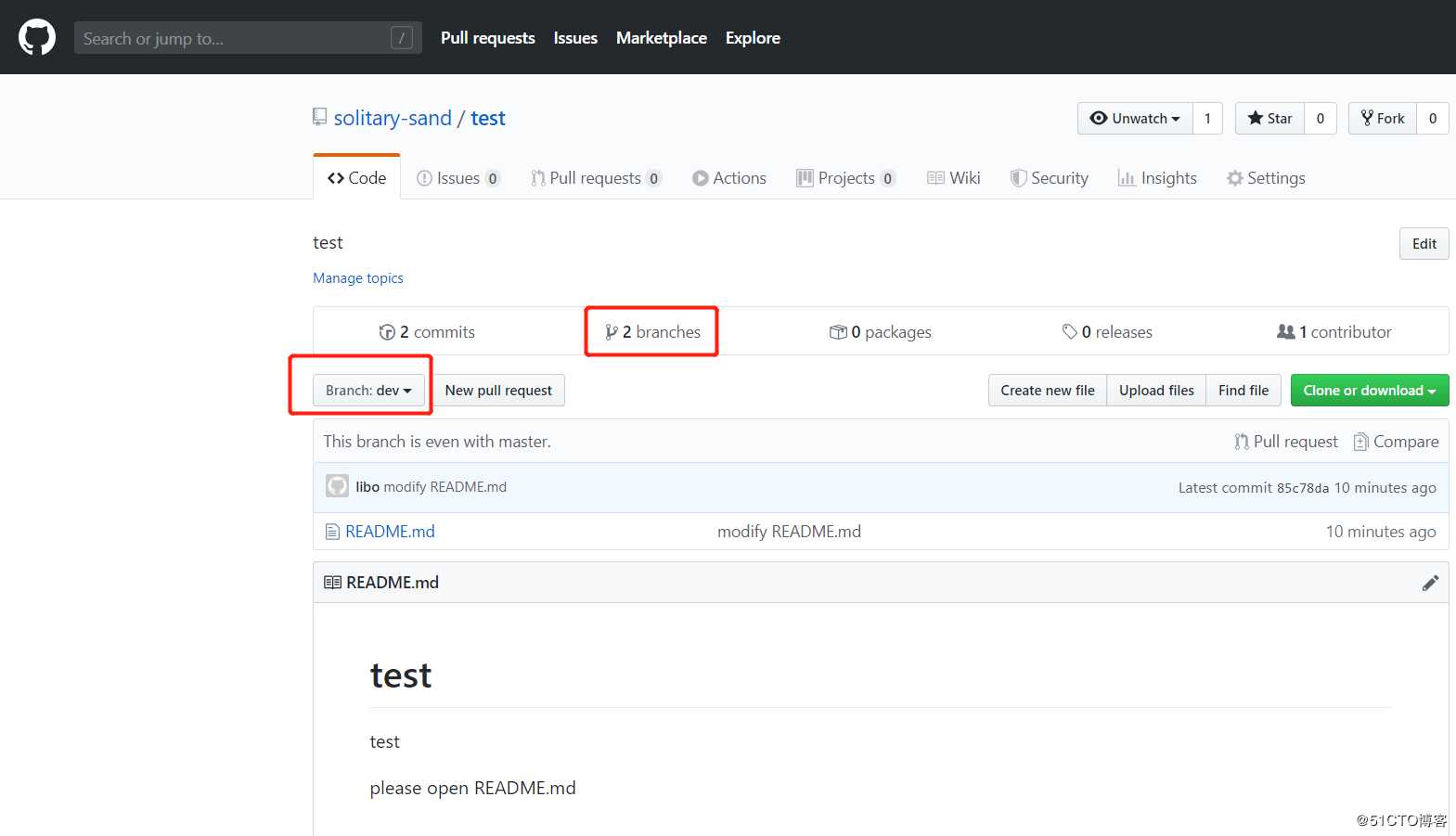Click New pull request button
The height and width of the screenshot is (836, 1456).
coord(498,391)
